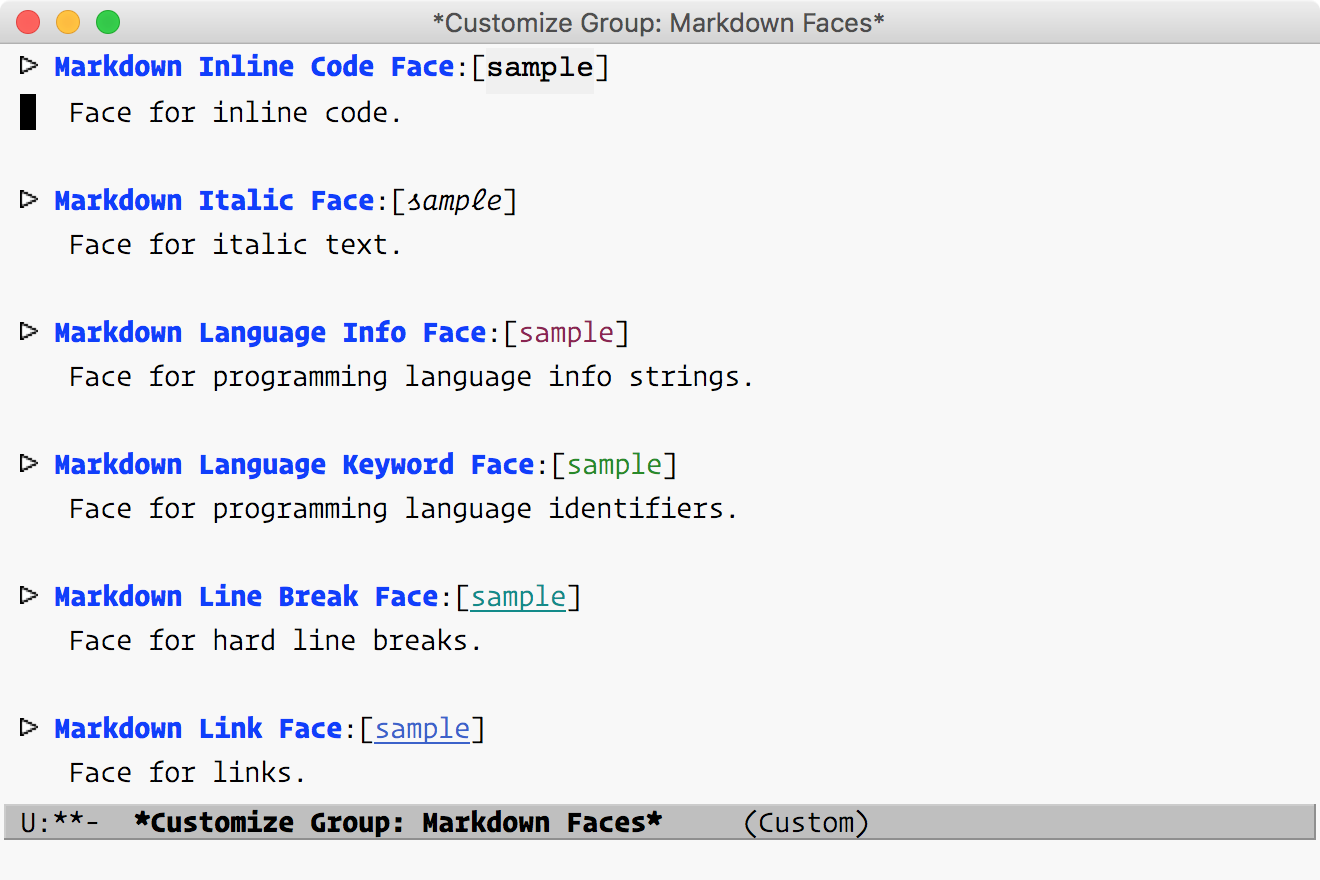Click 'Face for programming language identifiers.'
This screenshot has width=1320, height=880.
point(403,509)
